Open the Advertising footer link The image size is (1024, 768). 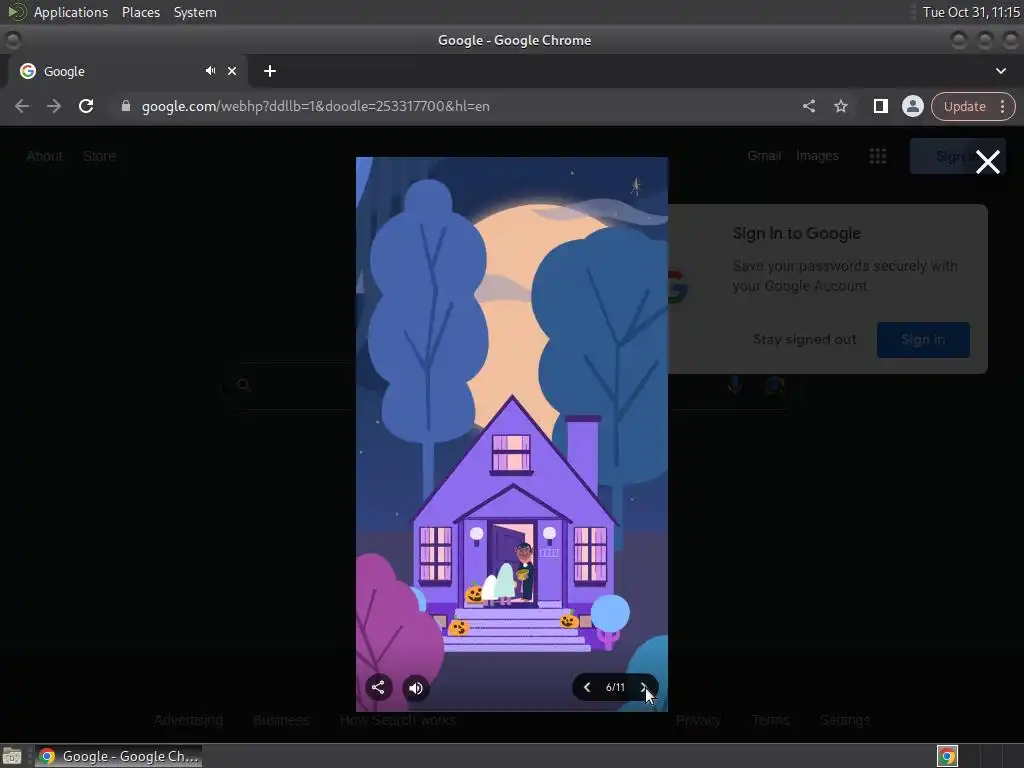[x=188, y=720]
